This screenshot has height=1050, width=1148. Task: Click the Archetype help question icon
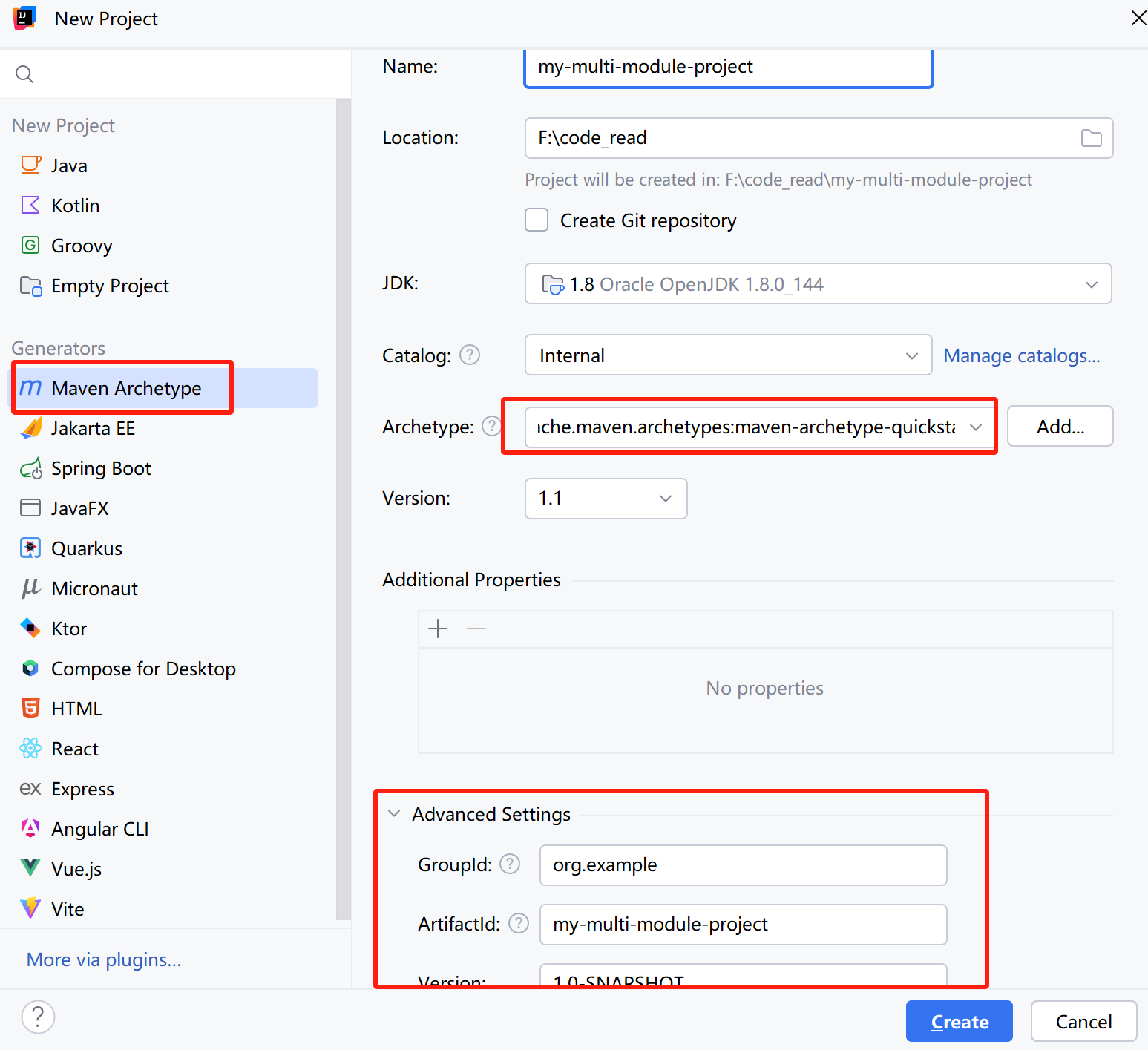(x=492, y=427)
